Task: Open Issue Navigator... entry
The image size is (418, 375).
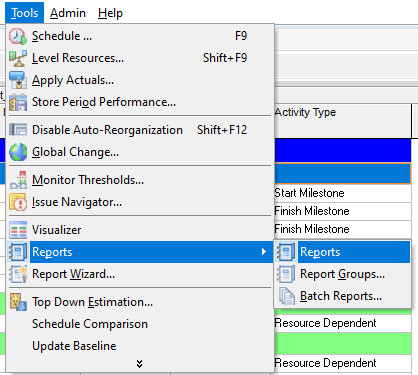Action: click(x=140, y=202)
